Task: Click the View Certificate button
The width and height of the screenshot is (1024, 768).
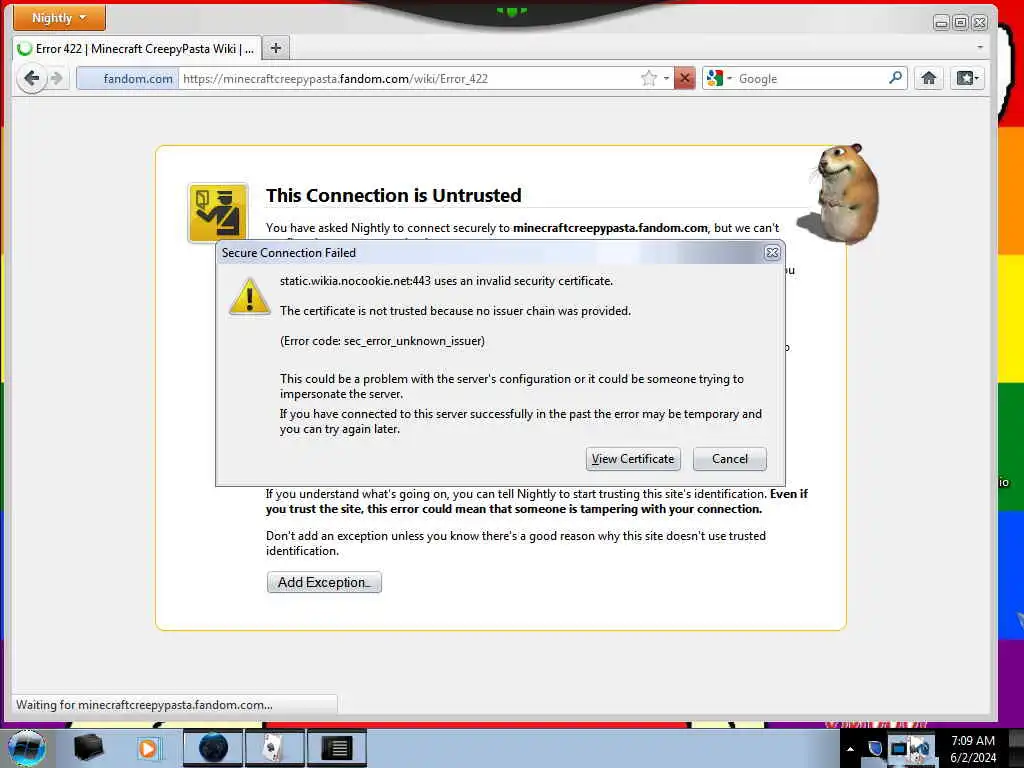Action: 633,458
